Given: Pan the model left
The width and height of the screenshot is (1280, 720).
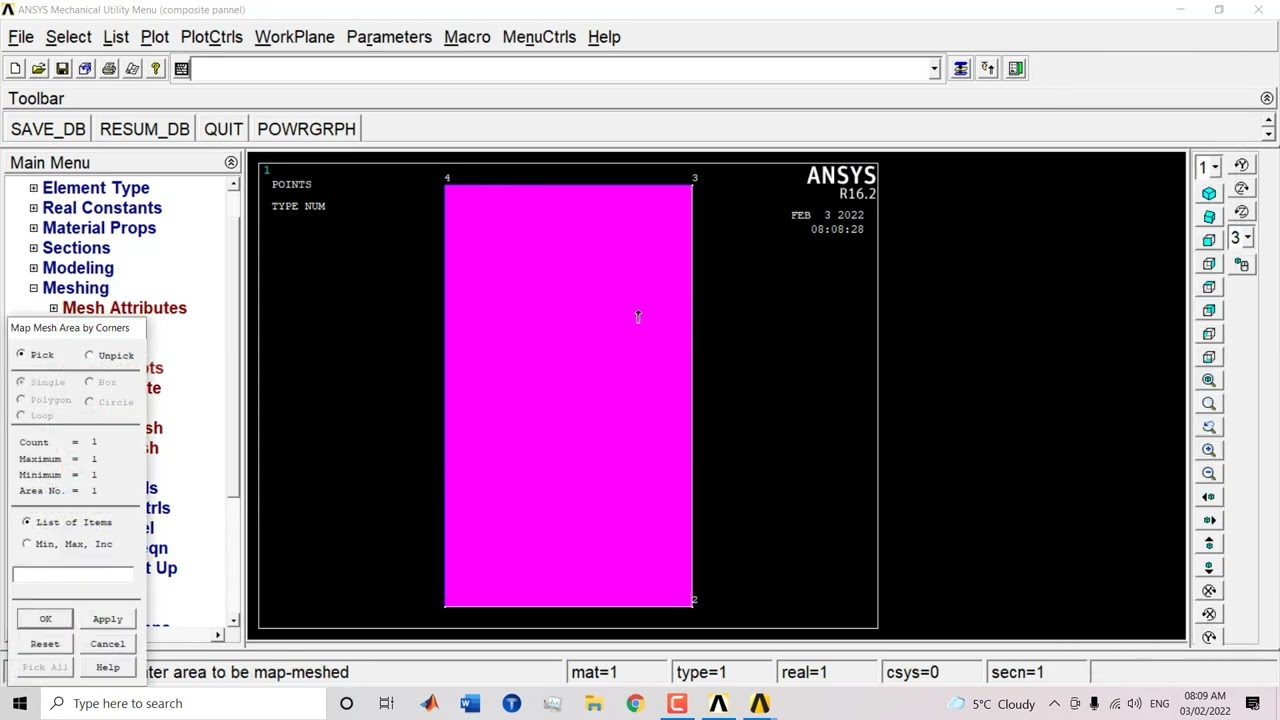Looking at the screenshot, I should click(x=1209, y=497).
